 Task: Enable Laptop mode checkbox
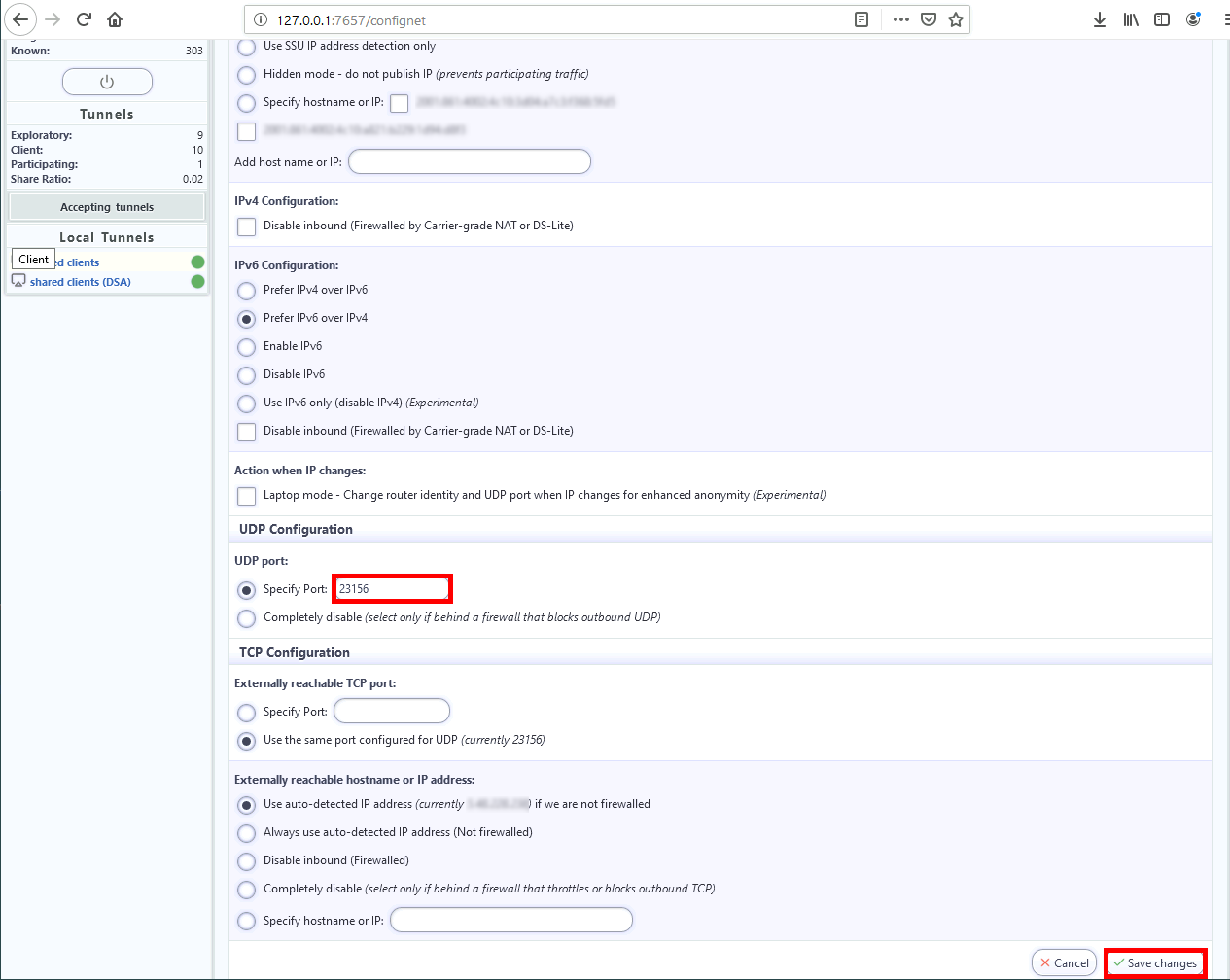point(247,496)
